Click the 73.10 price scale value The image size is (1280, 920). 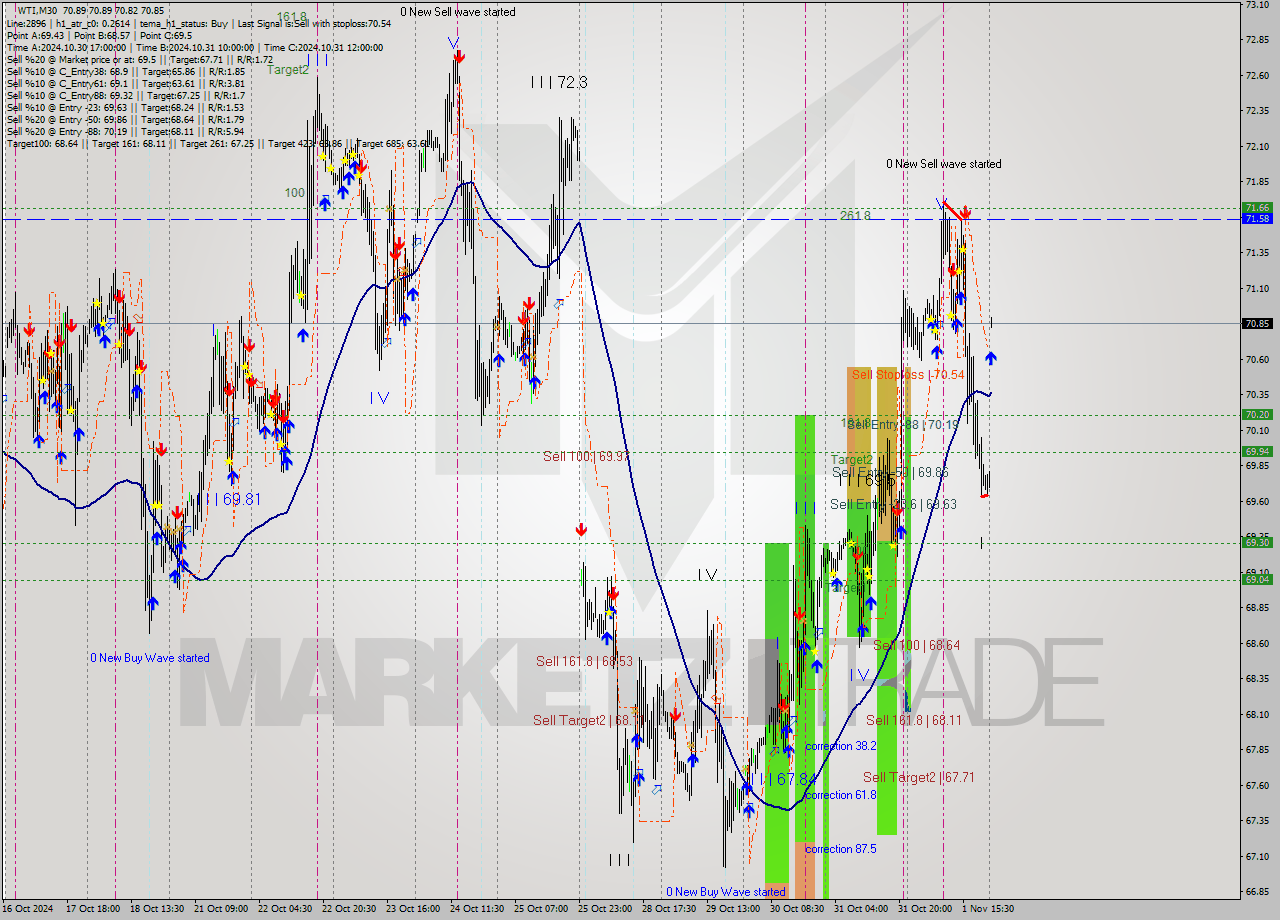pos(1258,5)
